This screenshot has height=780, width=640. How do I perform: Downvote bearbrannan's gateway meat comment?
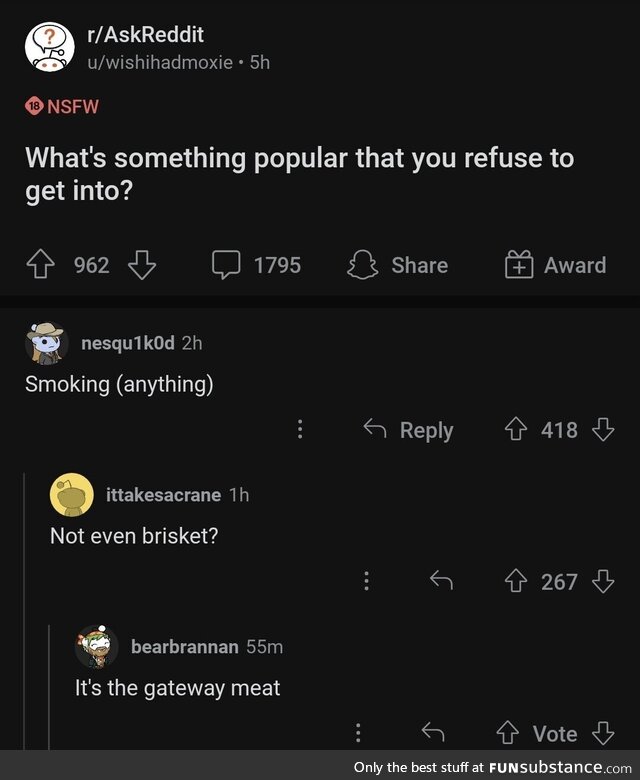602,734
